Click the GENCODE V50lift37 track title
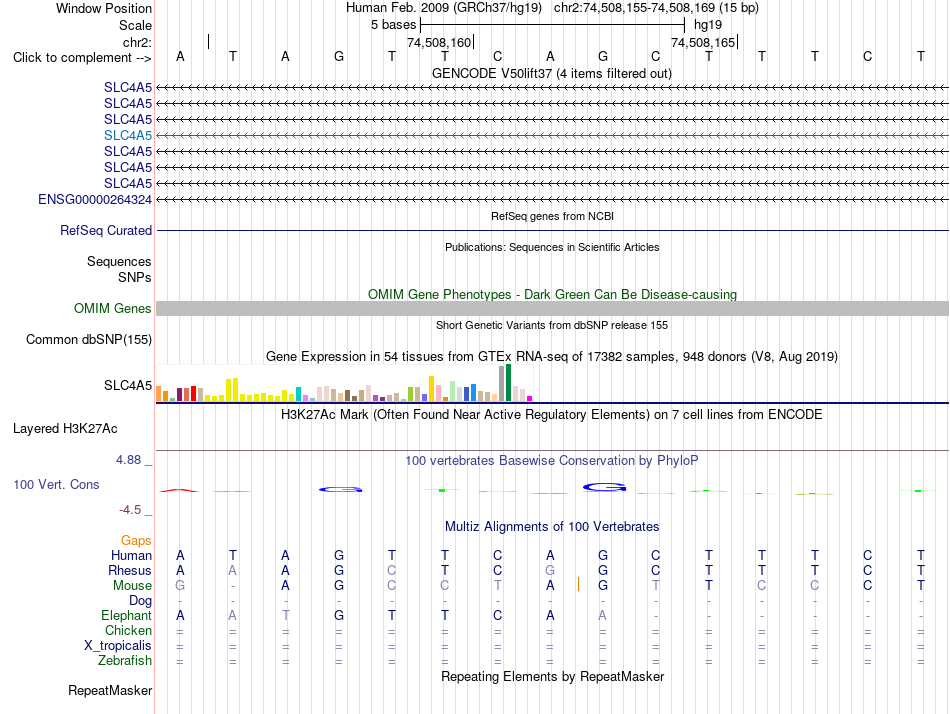Viewport: 950px width, 714px height. pyautogui.click(x=552, y=73)
